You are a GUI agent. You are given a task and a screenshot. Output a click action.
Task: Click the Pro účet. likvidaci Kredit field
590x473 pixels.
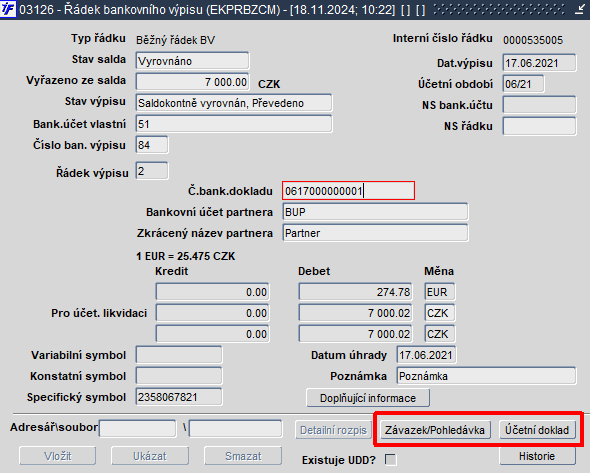pyautogui.click(x=212, y=313)
